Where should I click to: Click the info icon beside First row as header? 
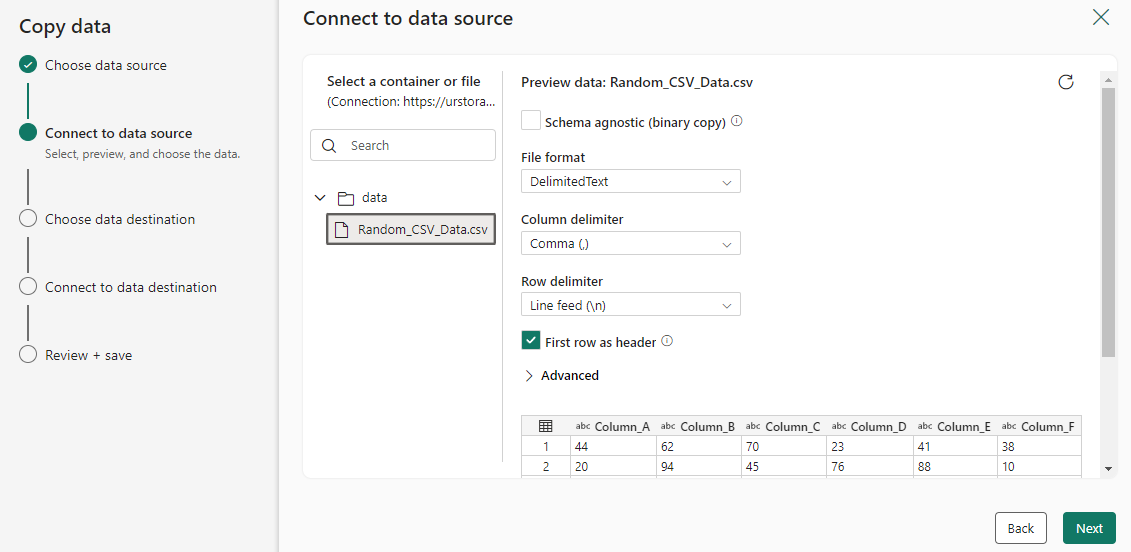tap(667, 341)
